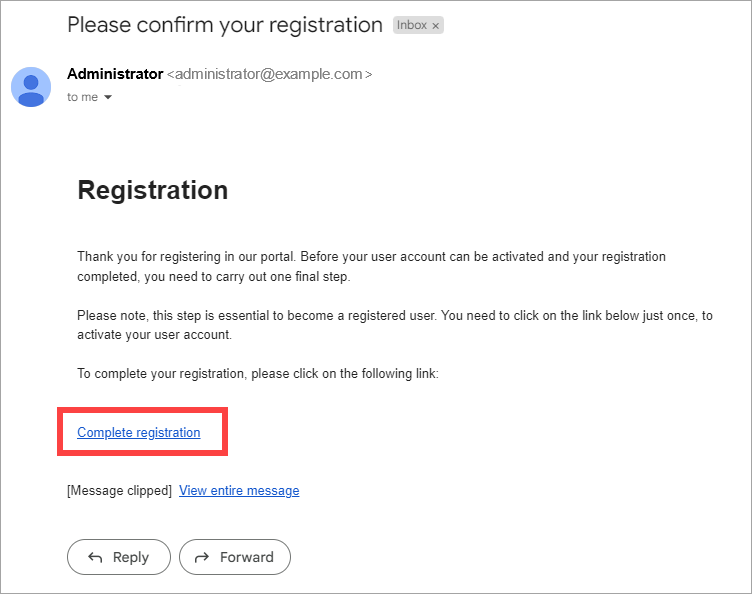
Task: Click the "Thank you for registering" paragraph
Action: tap(371, 267)
